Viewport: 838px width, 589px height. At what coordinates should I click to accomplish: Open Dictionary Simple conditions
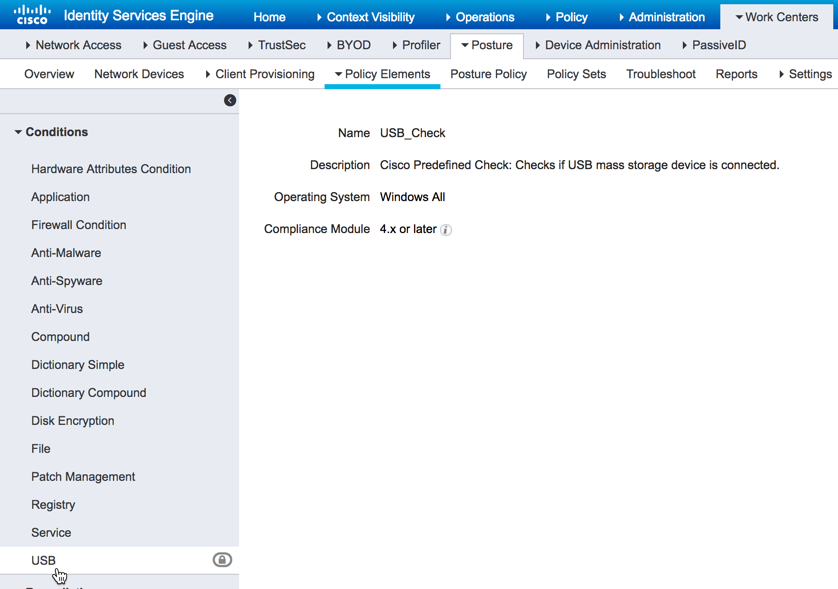77,365
